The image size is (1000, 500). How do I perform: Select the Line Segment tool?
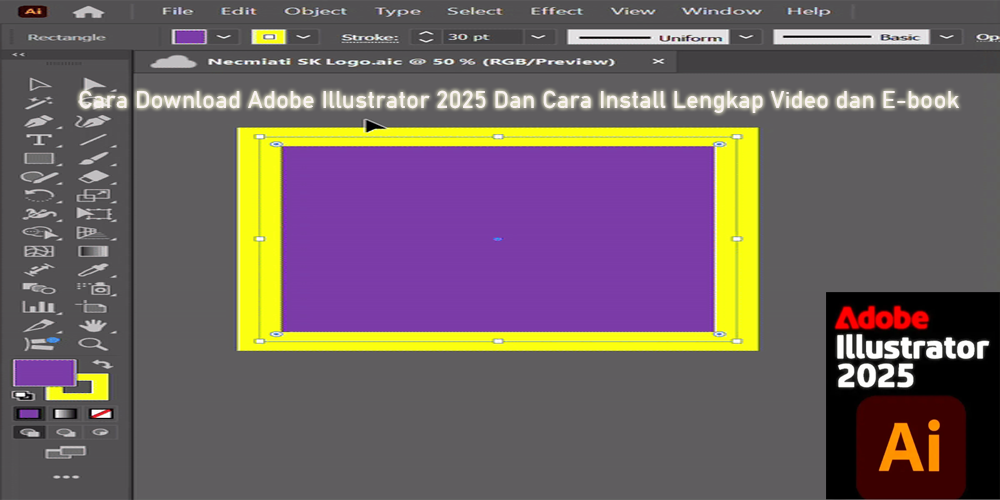[x=93, y=140]
